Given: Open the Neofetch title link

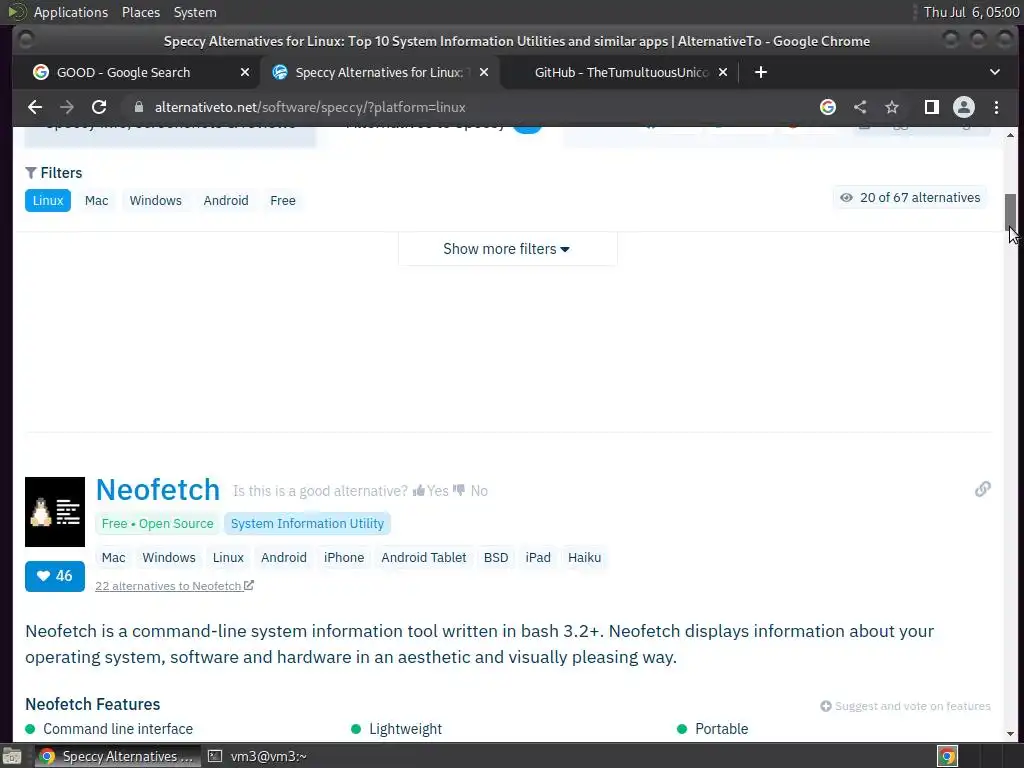Looking at the screenshot, I should point(158,490).
